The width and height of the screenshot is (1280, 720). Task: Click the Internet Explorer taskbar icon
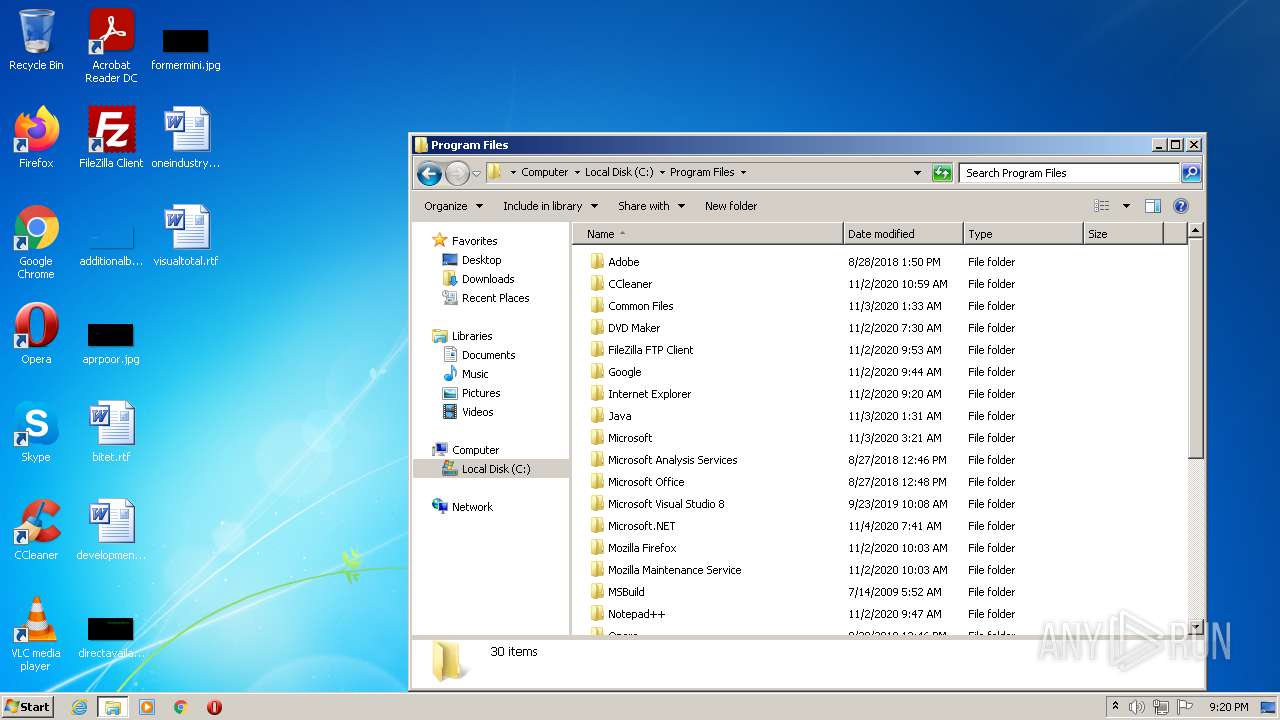(79, 707)
